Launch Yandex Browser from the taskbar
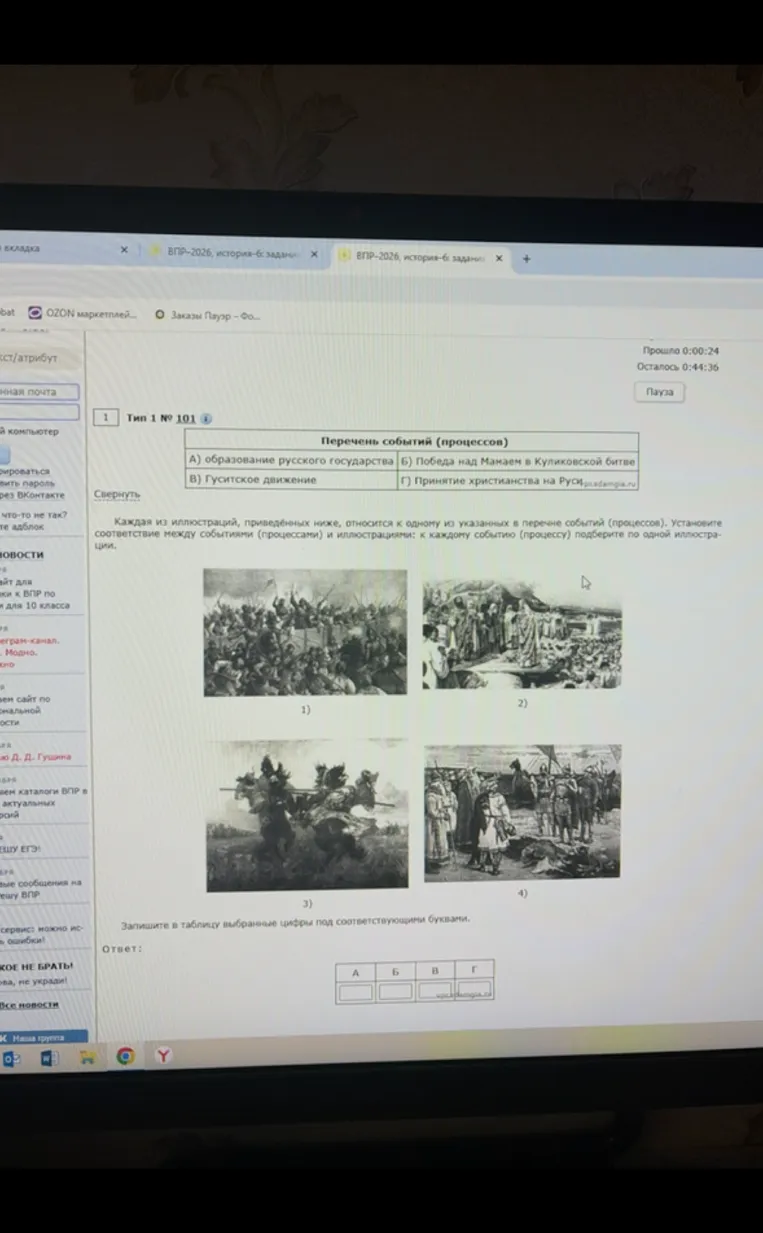Viewport: 763px width, 1233px height. (163, 1054)
